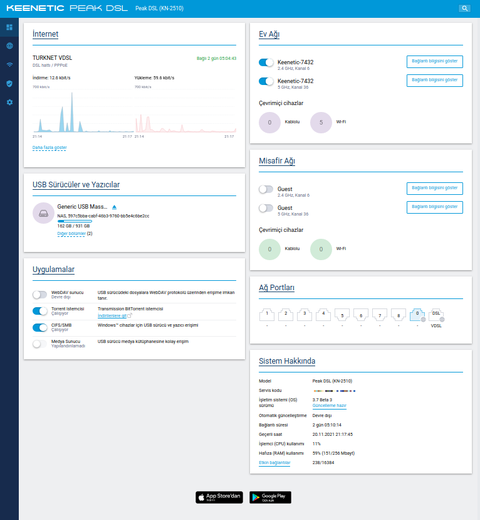Click the Google Play download badge
This screenshot has width=480, height=520.
[x=270, y=497]
